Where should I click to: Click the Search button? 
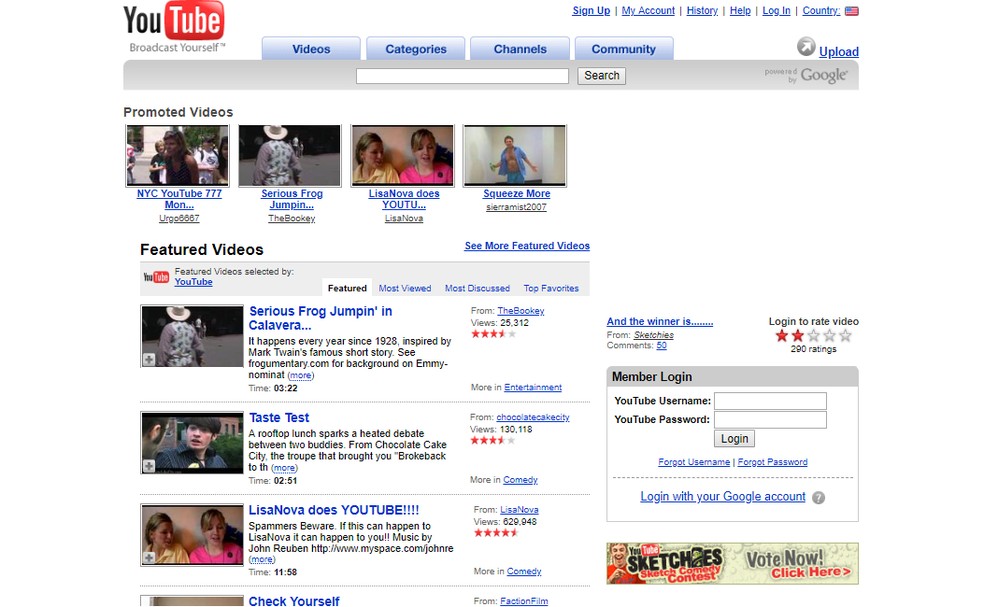(x=601, y=75)
